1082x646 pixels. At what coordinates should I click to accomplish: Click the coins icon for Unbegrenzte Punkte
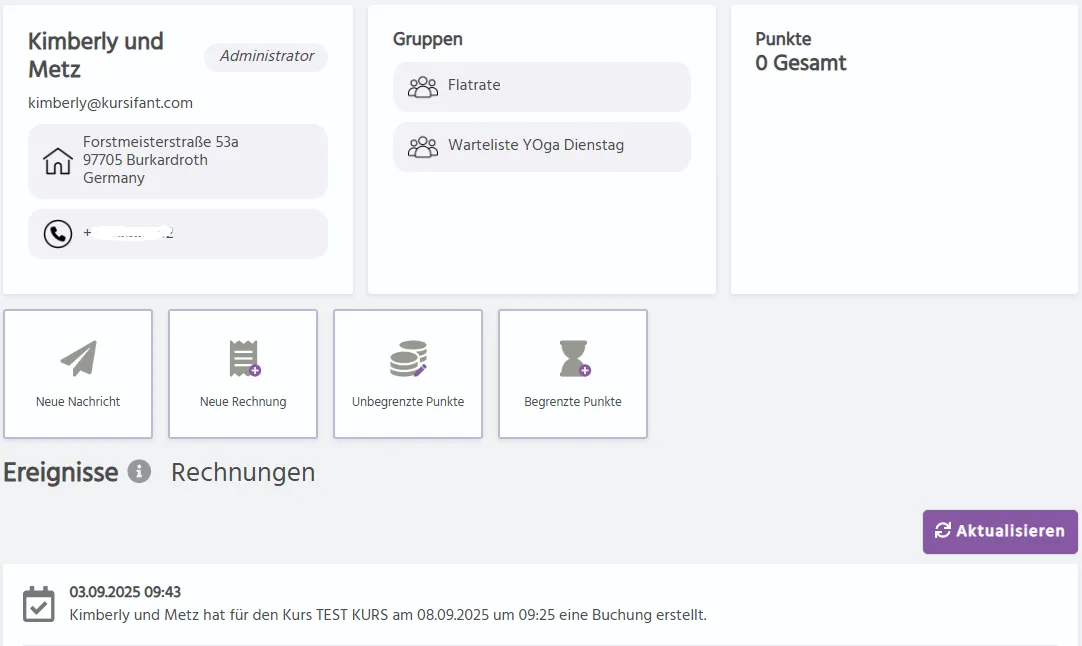tap(408, 358)
